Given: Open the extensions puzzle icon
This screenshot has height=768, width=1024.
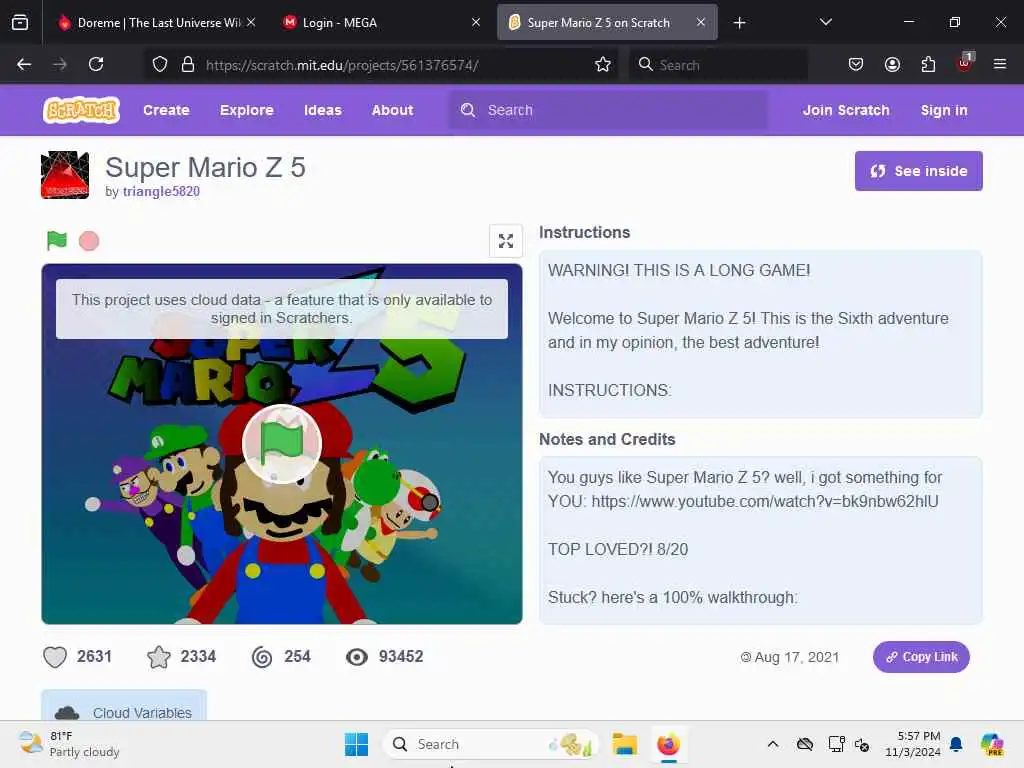Looking at the screenshot, I should click(x=928, y=64).
